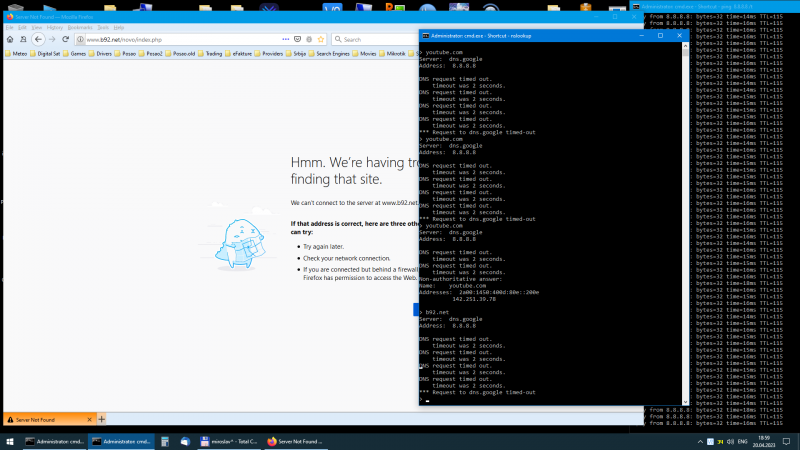Open the site information icon in the address bar
Image resolution: width=800 pixels, height=450 pixels.
pos(80,39)
